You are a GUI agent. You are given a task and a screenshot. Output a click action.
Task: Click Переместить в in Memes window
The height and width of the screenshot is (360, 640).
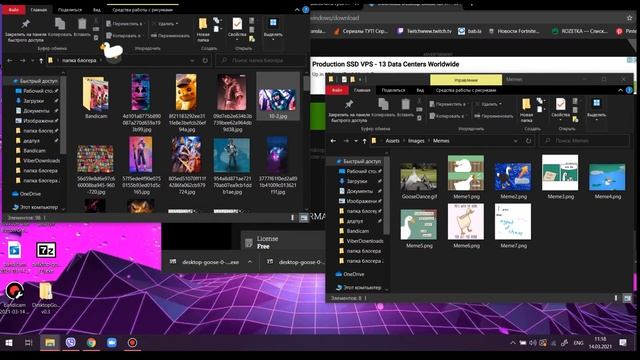(447, 104)
